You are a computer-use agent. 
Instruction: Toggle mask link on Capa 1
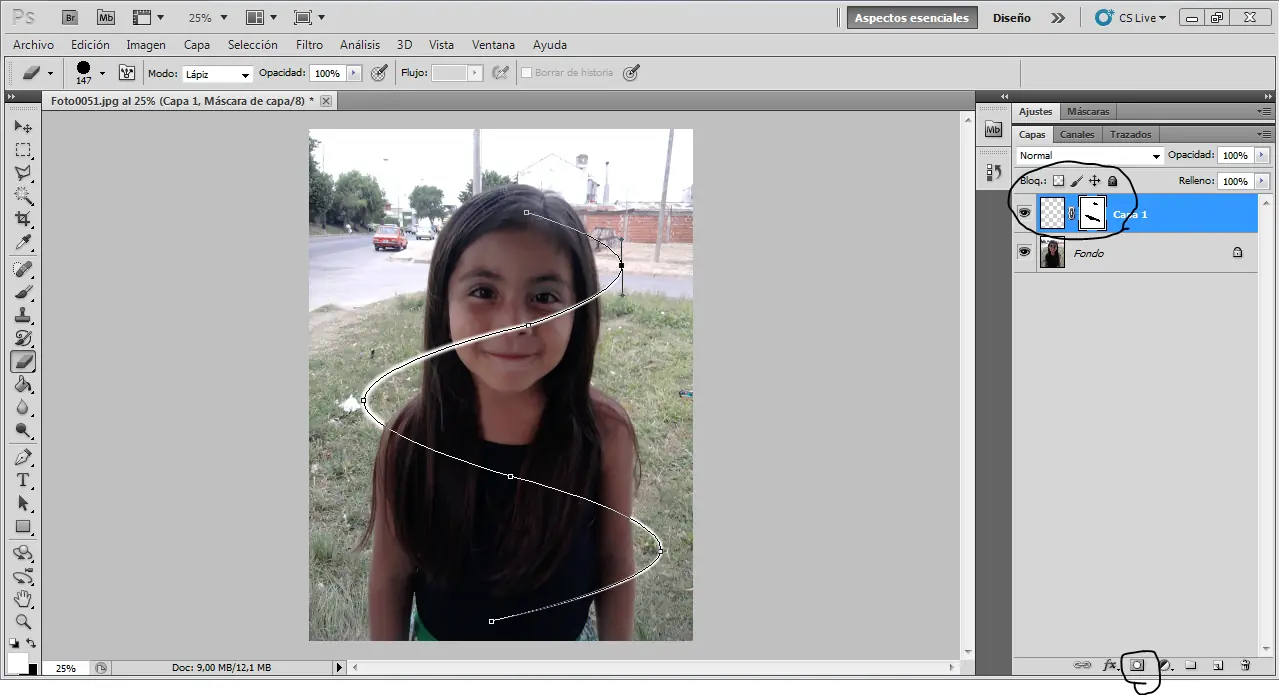[x=1072, y=213]
